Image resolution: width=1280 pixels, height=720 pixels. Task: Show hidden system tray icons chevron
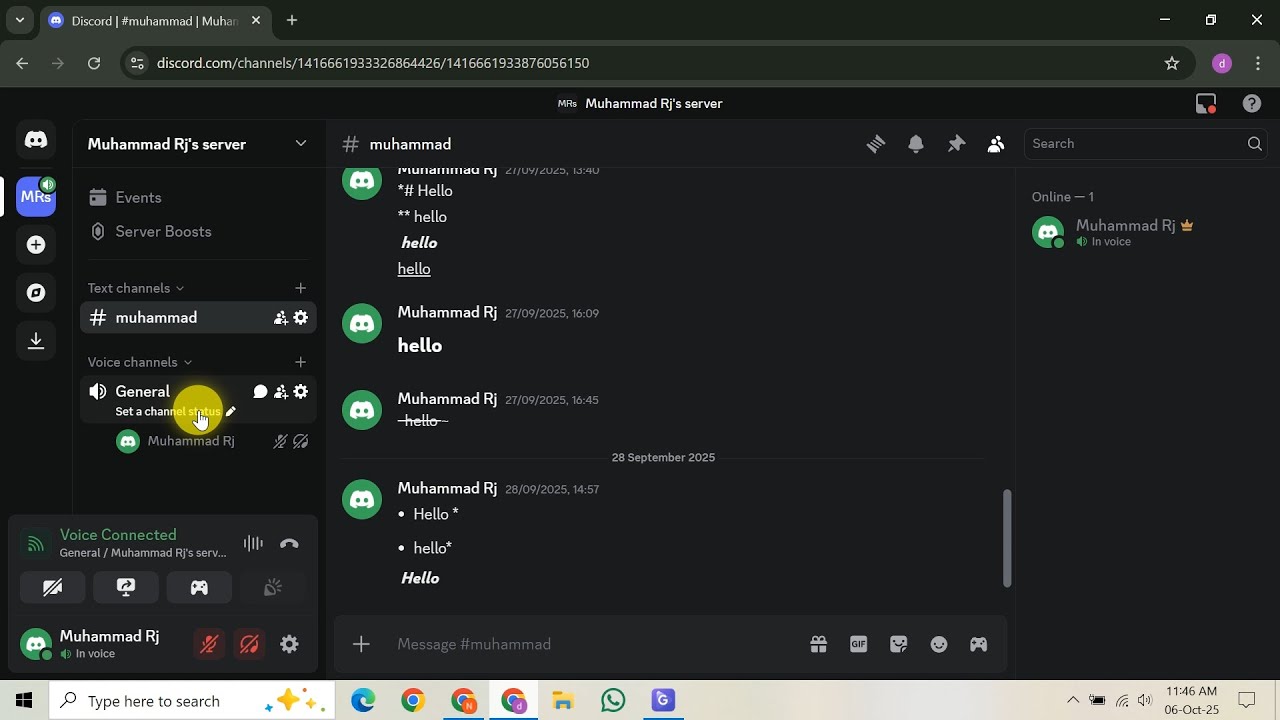pyautogui.click(x=1073, y=701)
